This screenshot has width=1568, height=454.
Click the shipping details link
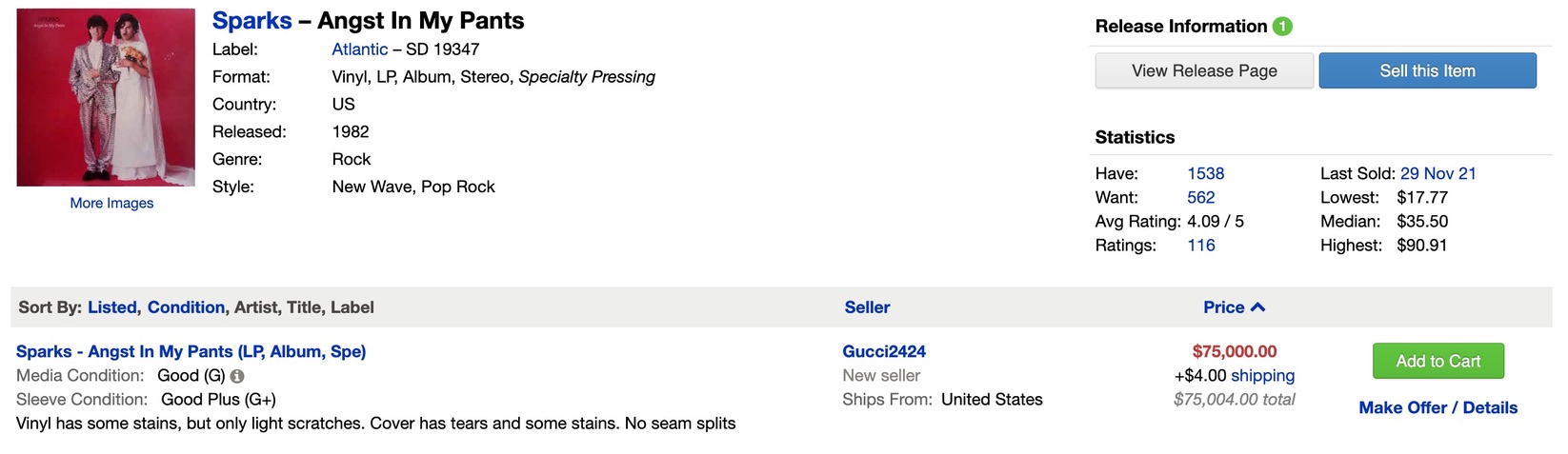(x=1262, y=376)
